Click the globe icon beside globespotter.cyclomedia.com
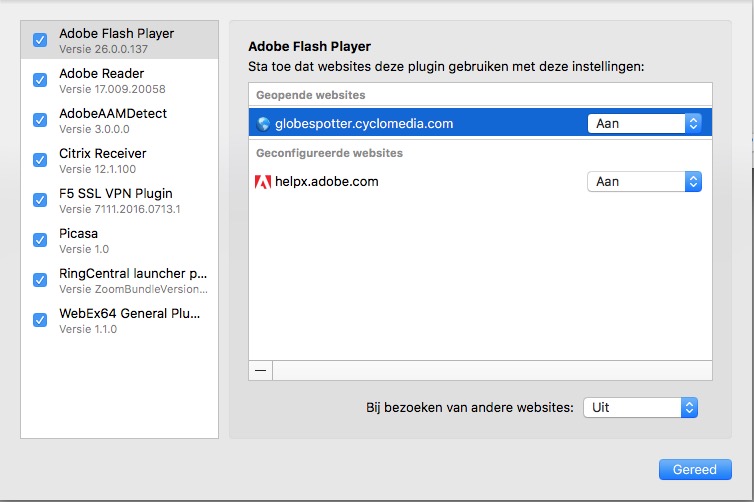754x502 pixels. coord(263,124)
